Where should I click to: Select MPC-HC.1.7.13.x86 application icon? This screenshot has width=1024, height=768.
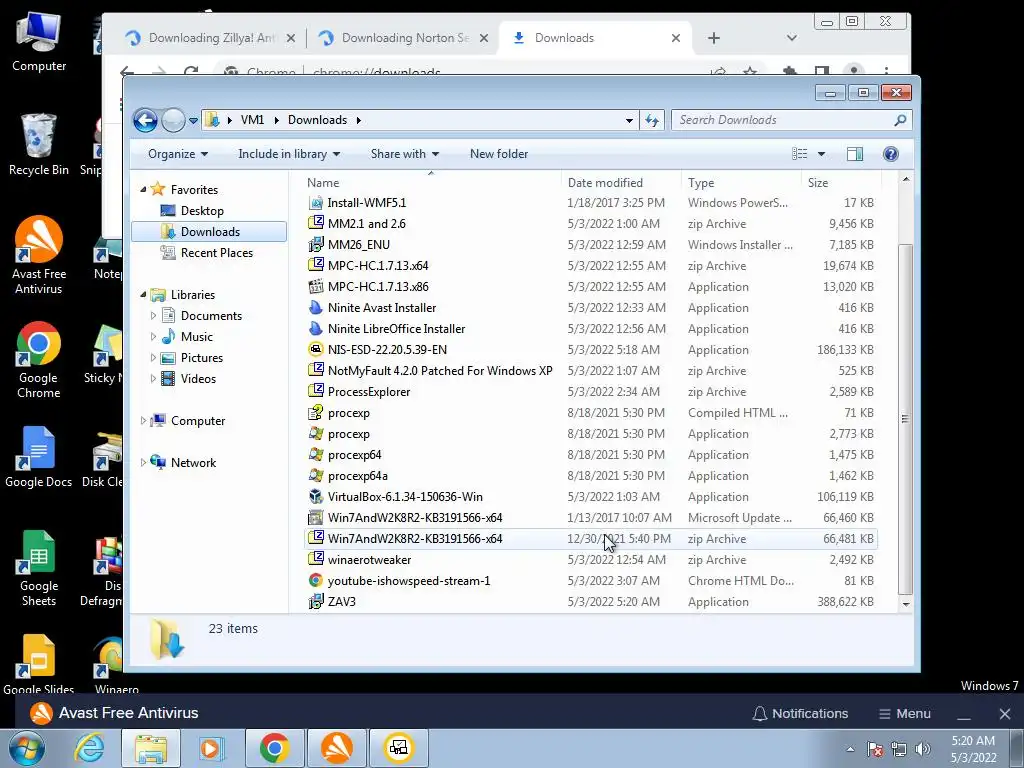click(x=316, y=287)
